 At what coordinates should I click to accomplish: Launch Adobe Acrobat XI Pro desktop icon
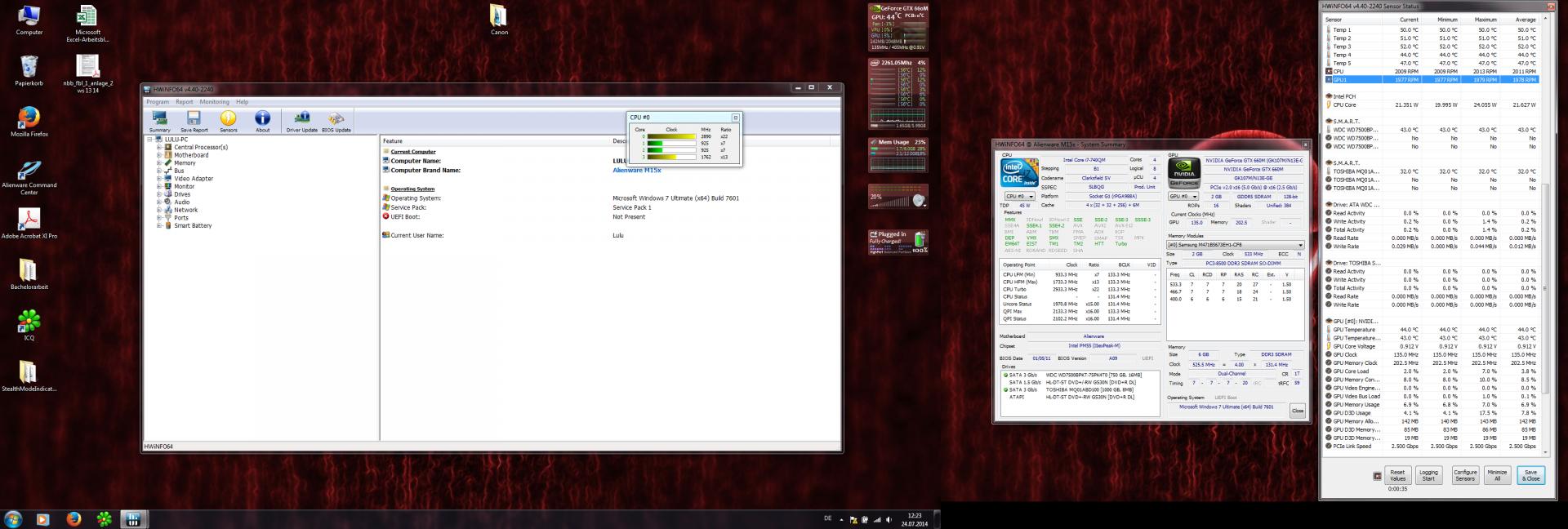click(x=29, y=224)
